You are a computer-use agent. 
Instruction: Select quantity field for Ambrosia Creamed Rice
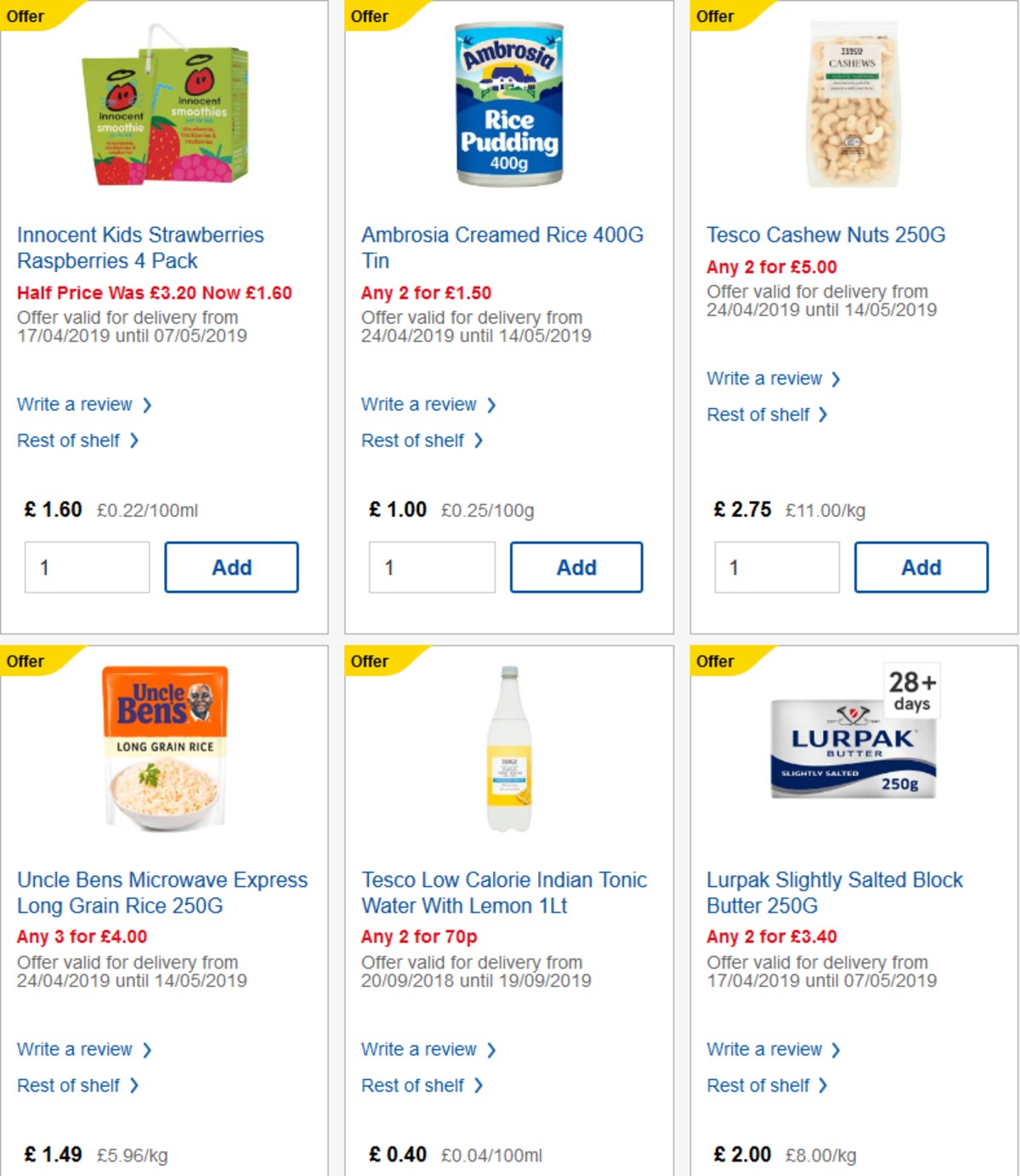(432, 567)
